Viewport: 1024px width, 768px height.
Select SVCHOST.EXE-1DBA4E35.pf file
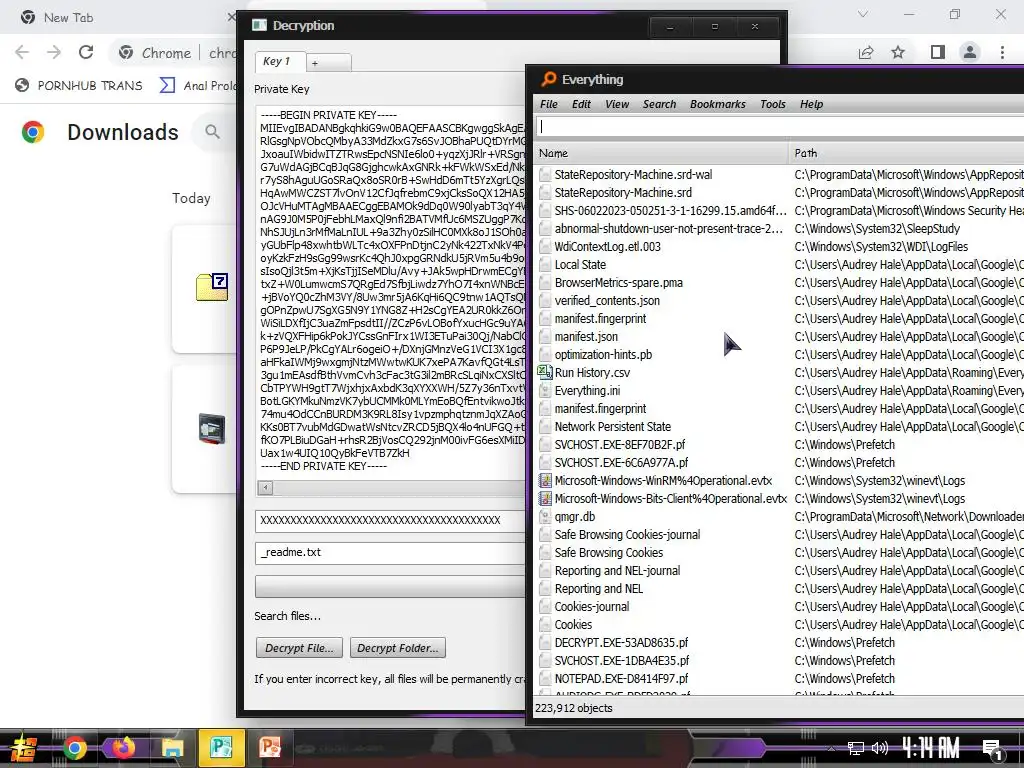622,661
